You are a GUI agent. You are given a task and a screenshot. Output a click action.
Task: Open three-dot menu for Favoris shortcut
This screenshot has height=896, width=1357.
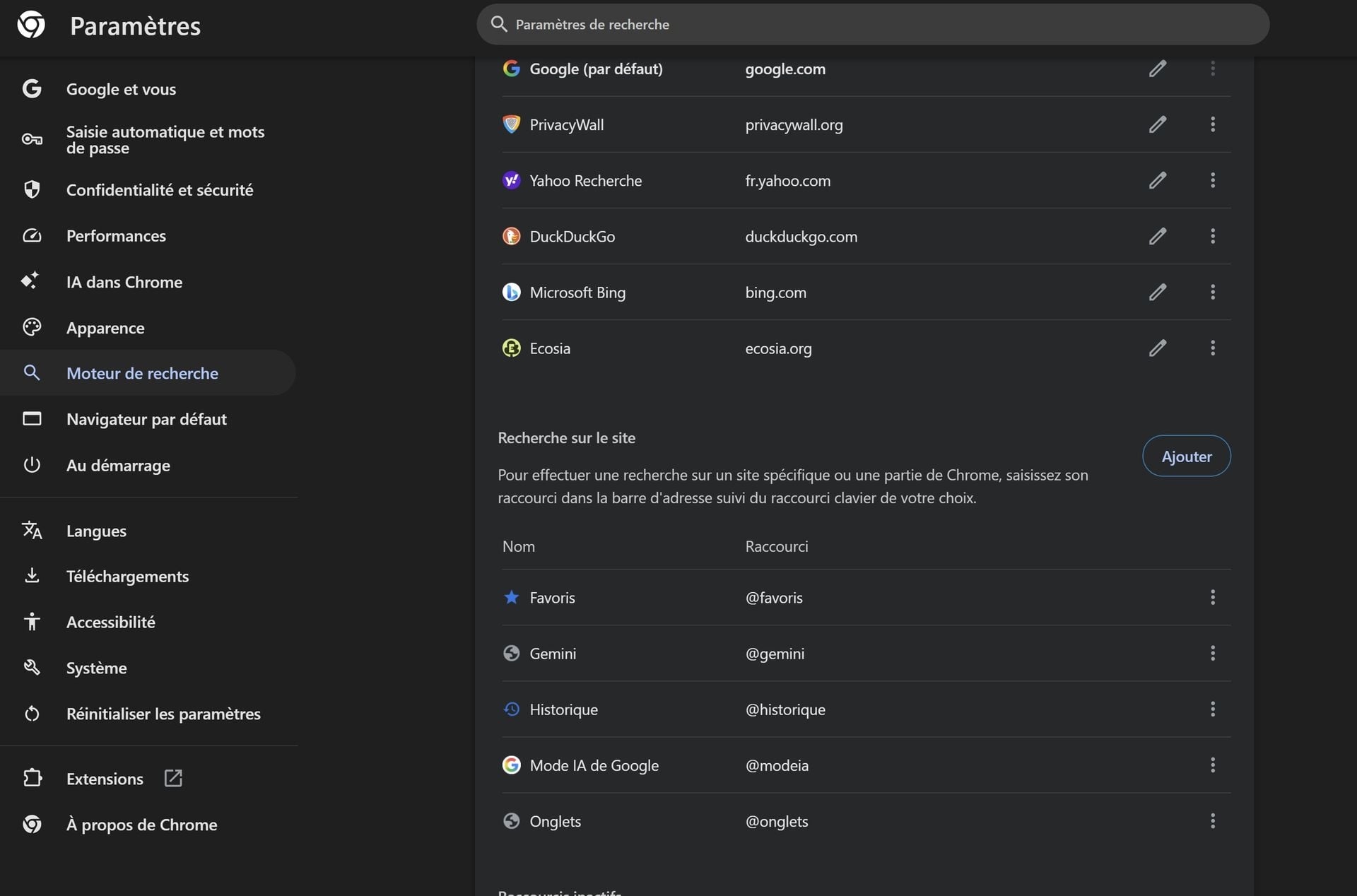1213,597
